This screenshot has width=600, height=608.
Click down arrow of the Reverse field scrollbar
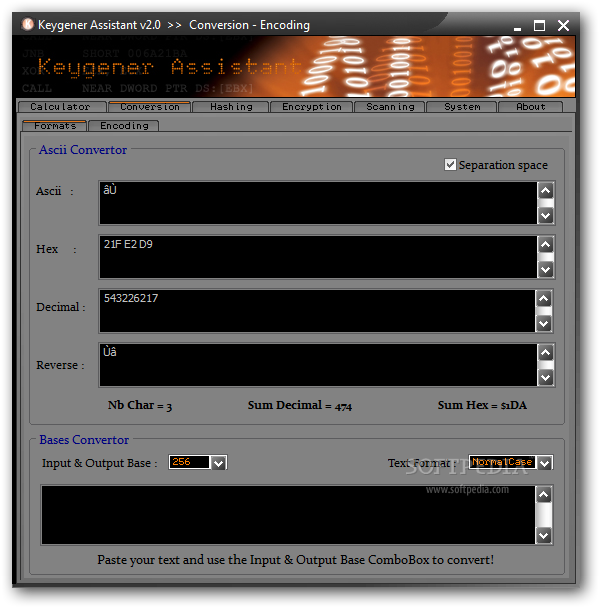[x=546, y=378]
